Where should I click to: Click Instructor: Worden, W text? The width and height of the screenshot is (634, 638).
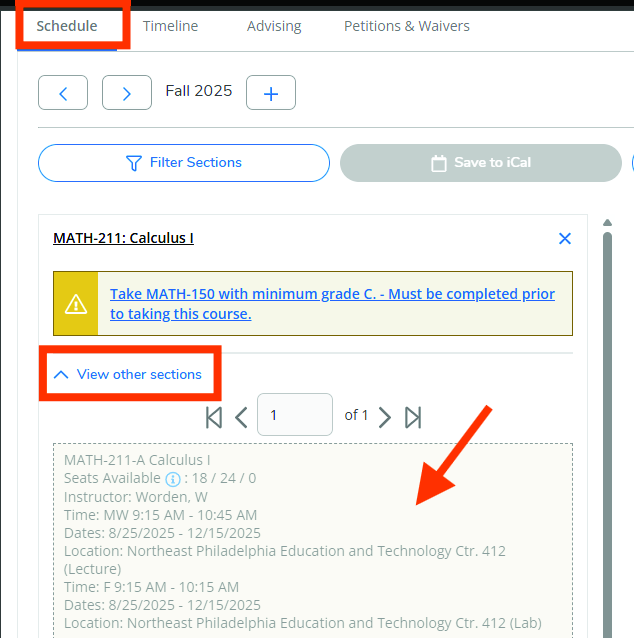click(x=136, y=497)
